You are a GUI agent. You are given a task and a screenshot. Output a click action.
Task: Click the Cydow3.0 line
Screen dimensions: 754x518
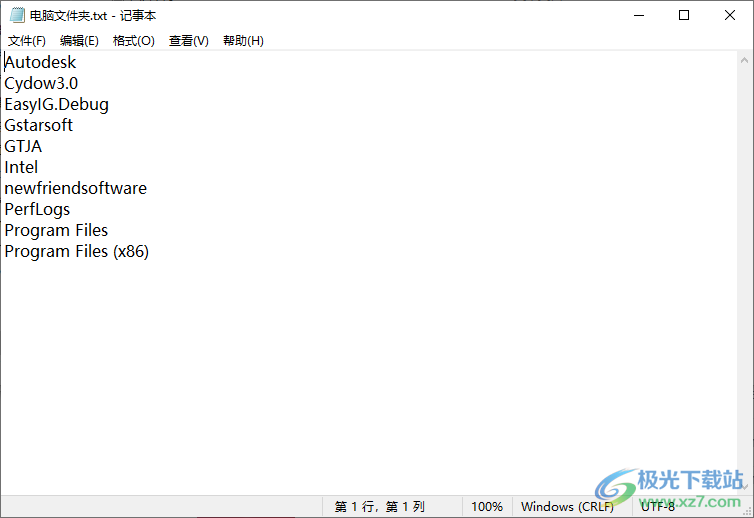tap(41, 84)
